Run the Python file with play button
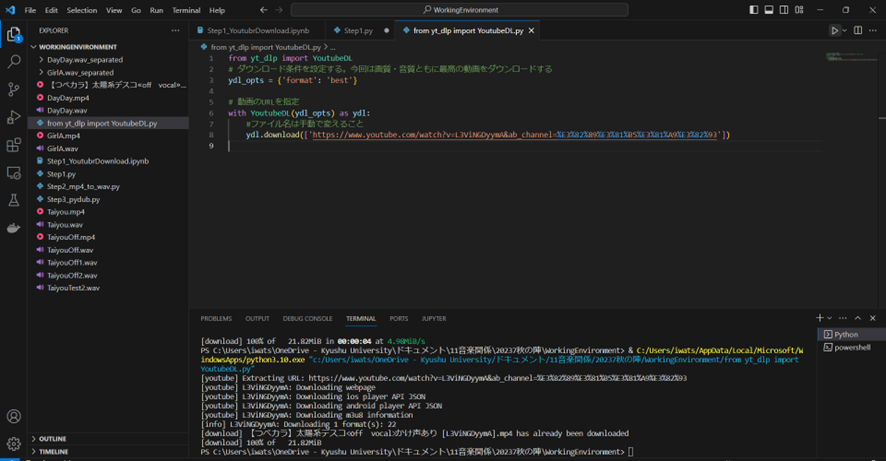Image resolution: width=886 pixels, height=461 pixels. click(835, 31)
